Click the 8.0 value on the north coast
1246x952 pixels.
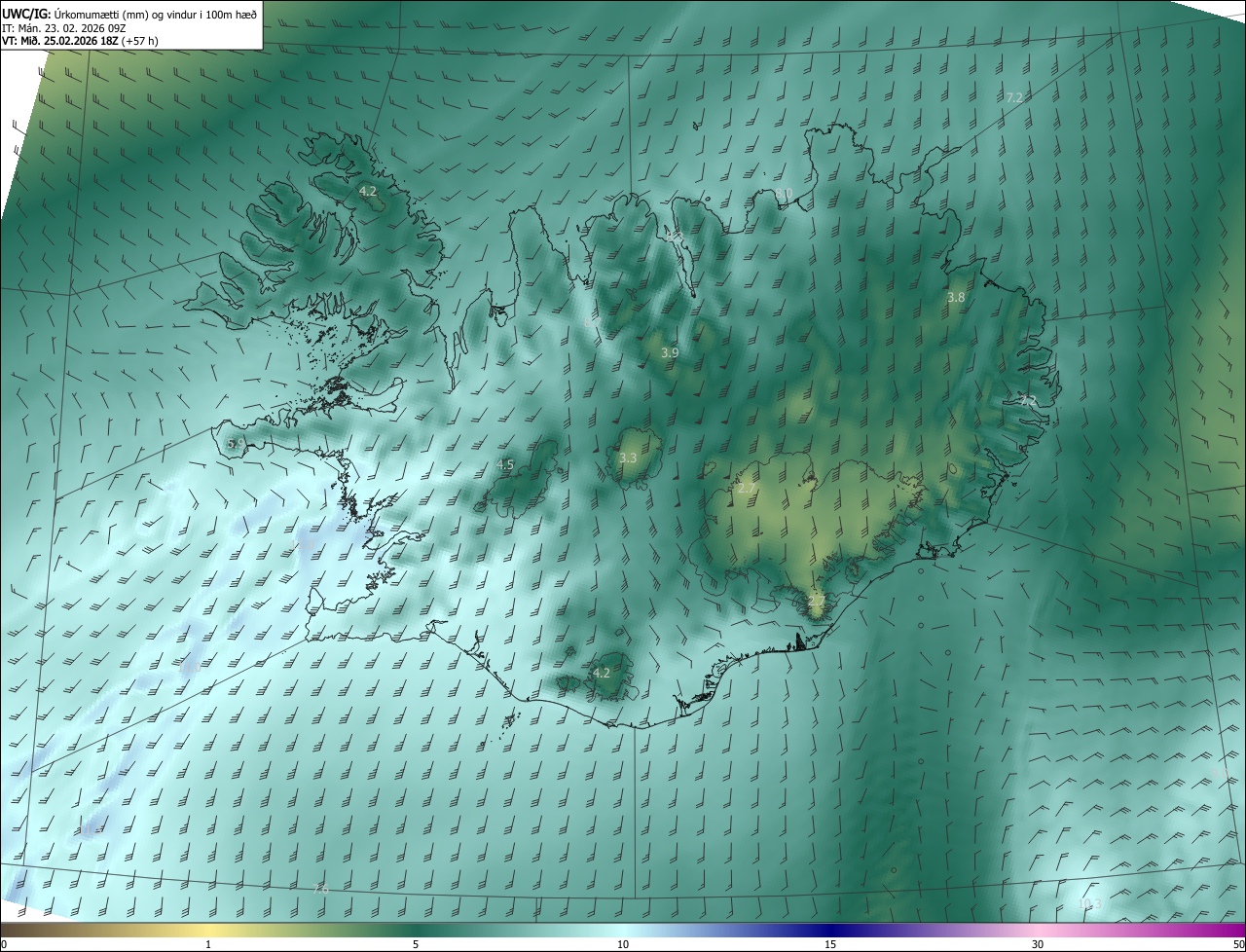click(x=783, y=194)
